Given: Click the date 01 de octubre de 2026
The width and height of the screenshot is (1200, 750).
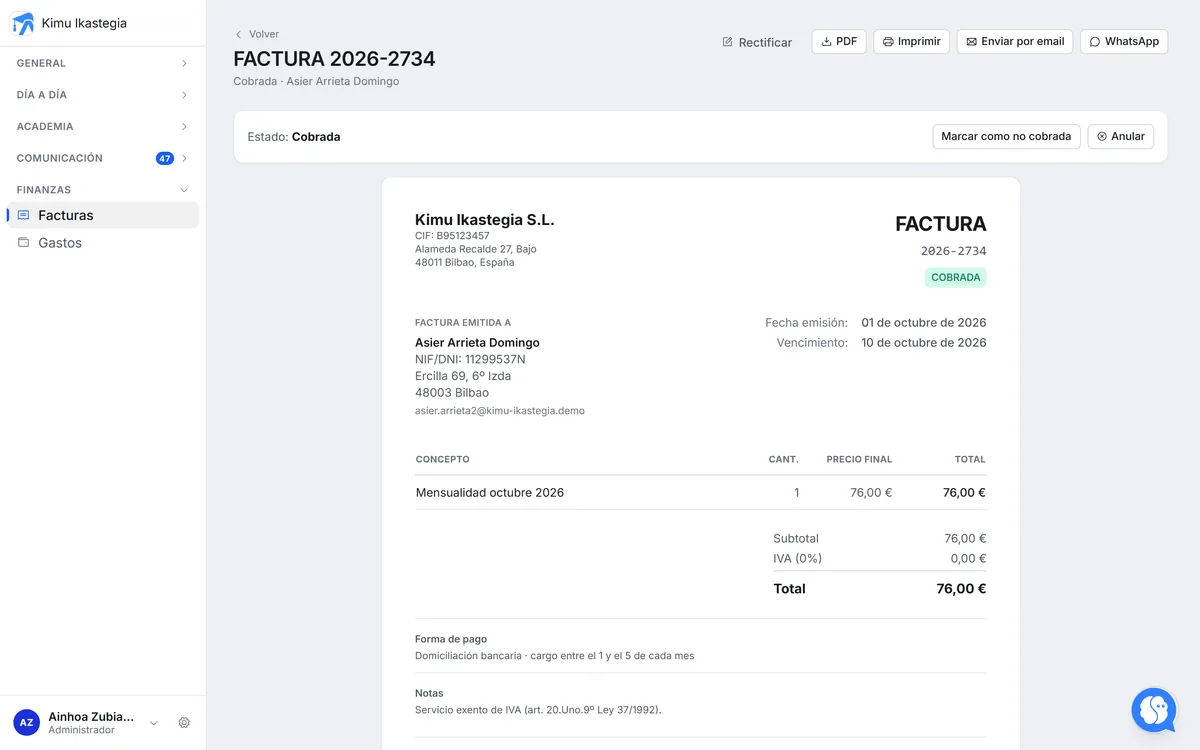Looking at the screenshot, I should click(x=924, y=323).
